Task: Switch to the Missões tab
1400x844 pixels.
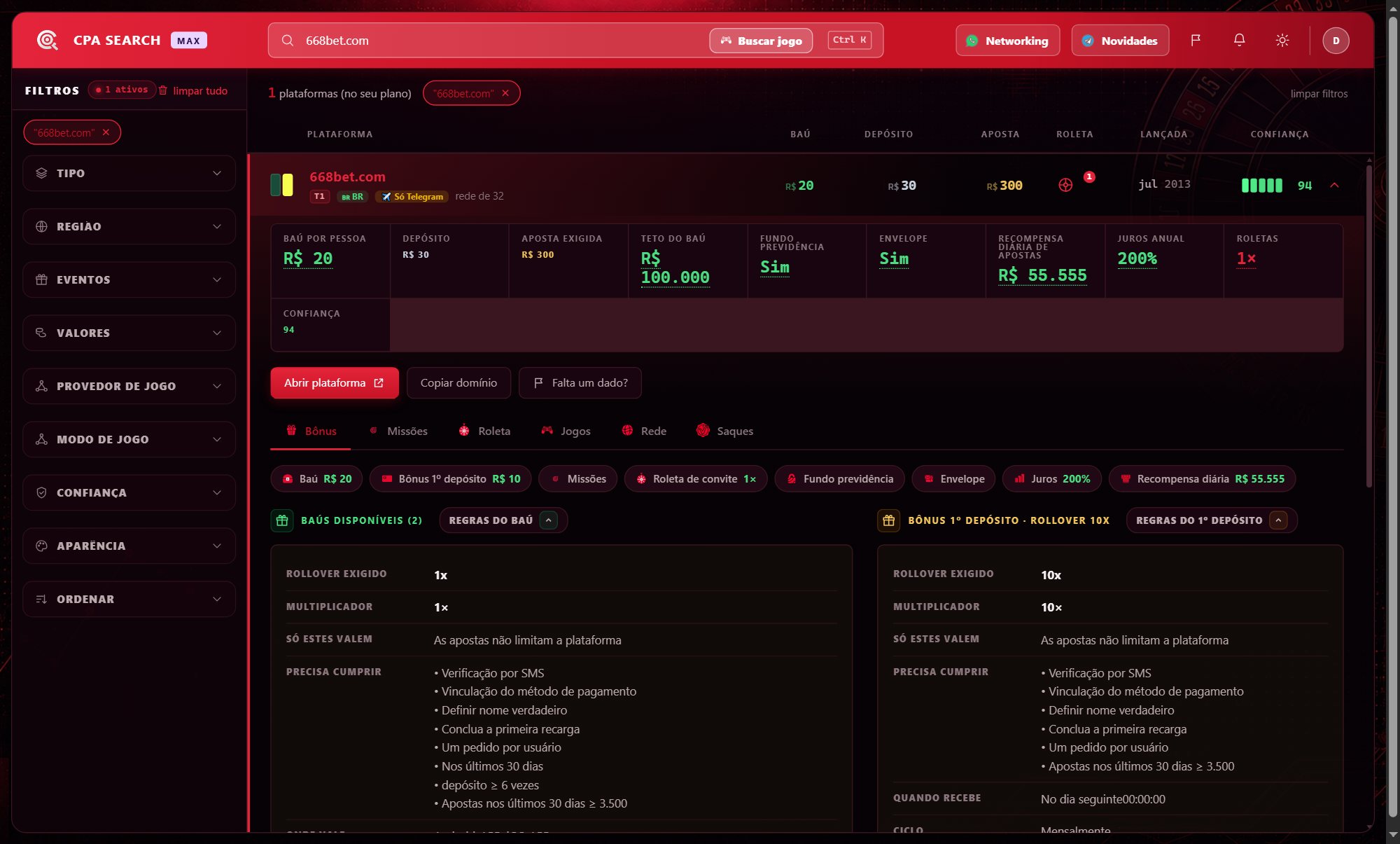Action: (x=398, y=431)
